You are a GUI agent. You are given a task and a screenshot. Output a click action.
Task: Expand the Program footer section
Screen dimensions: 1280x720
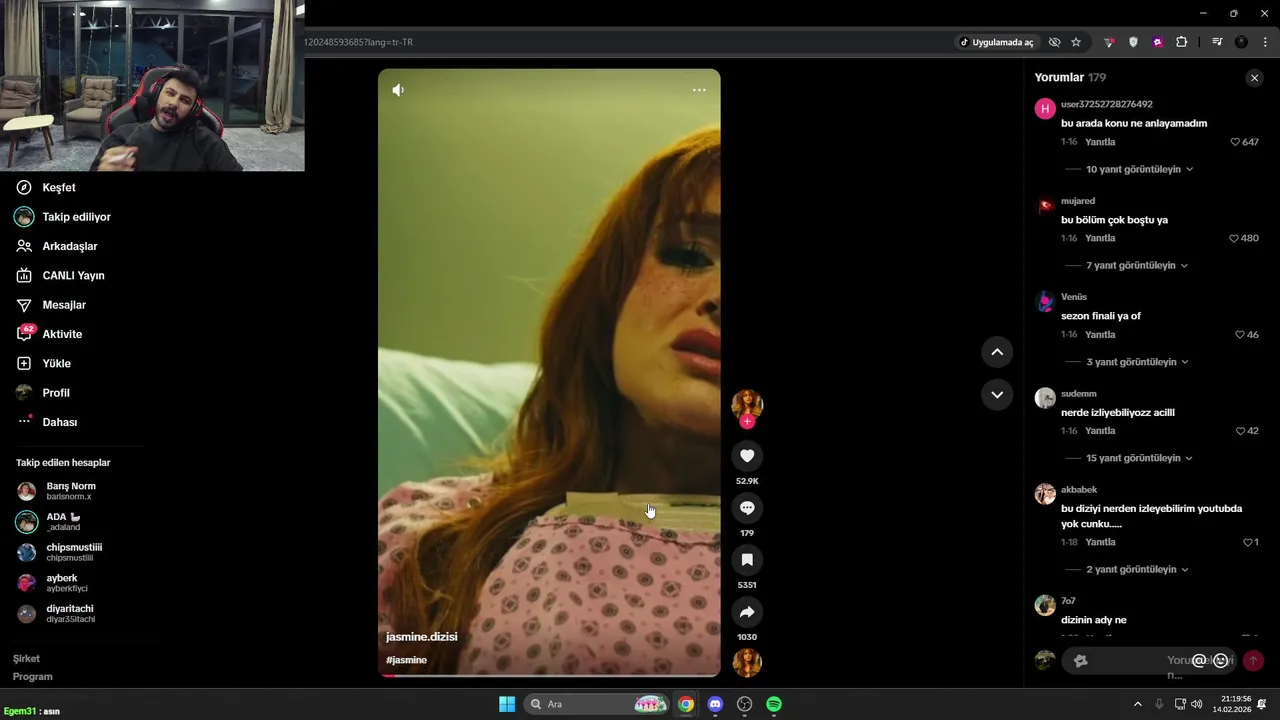(x=33, y=677)
